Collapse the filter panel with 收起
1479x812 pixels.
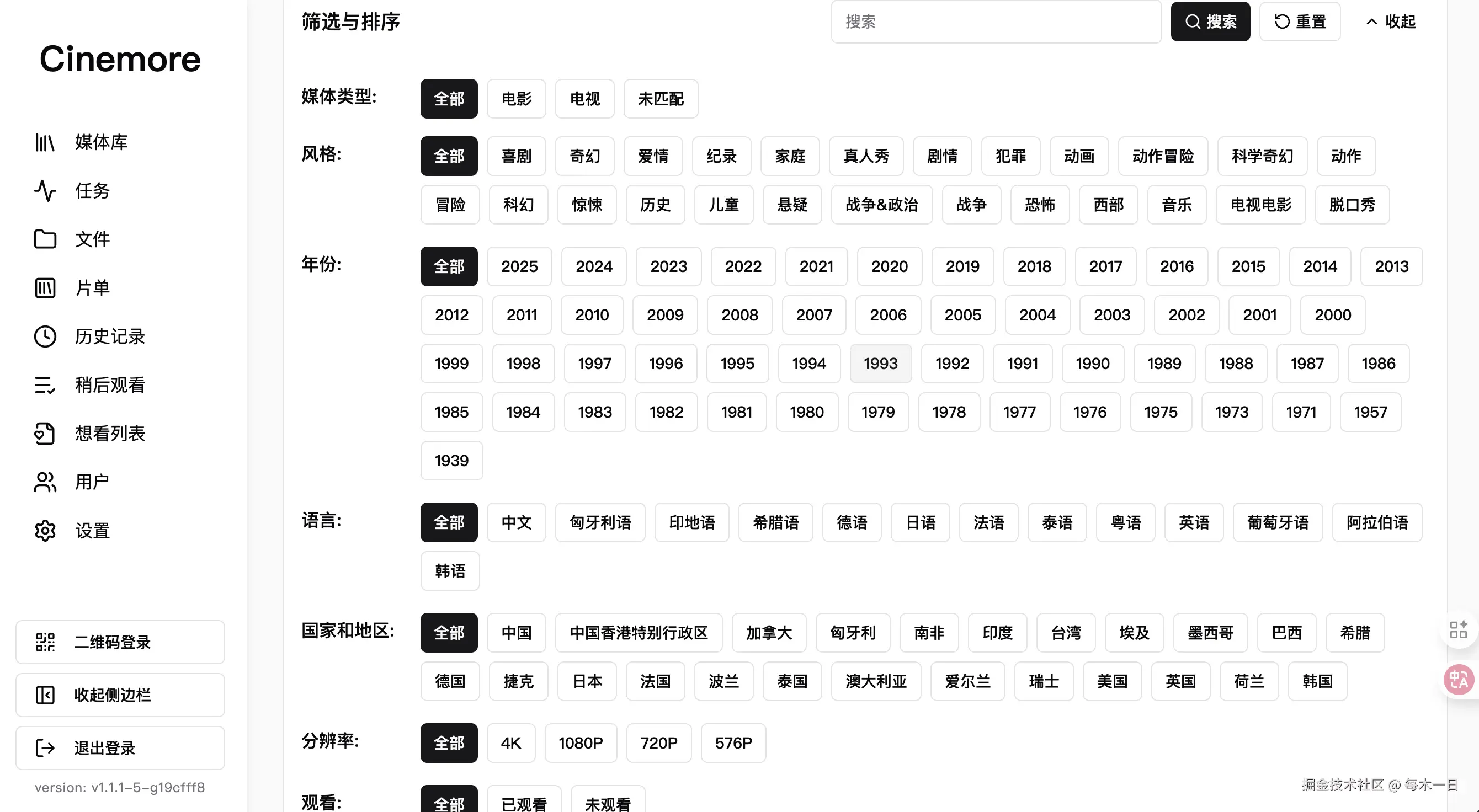pyautogui.click(x=1390, y=22)
